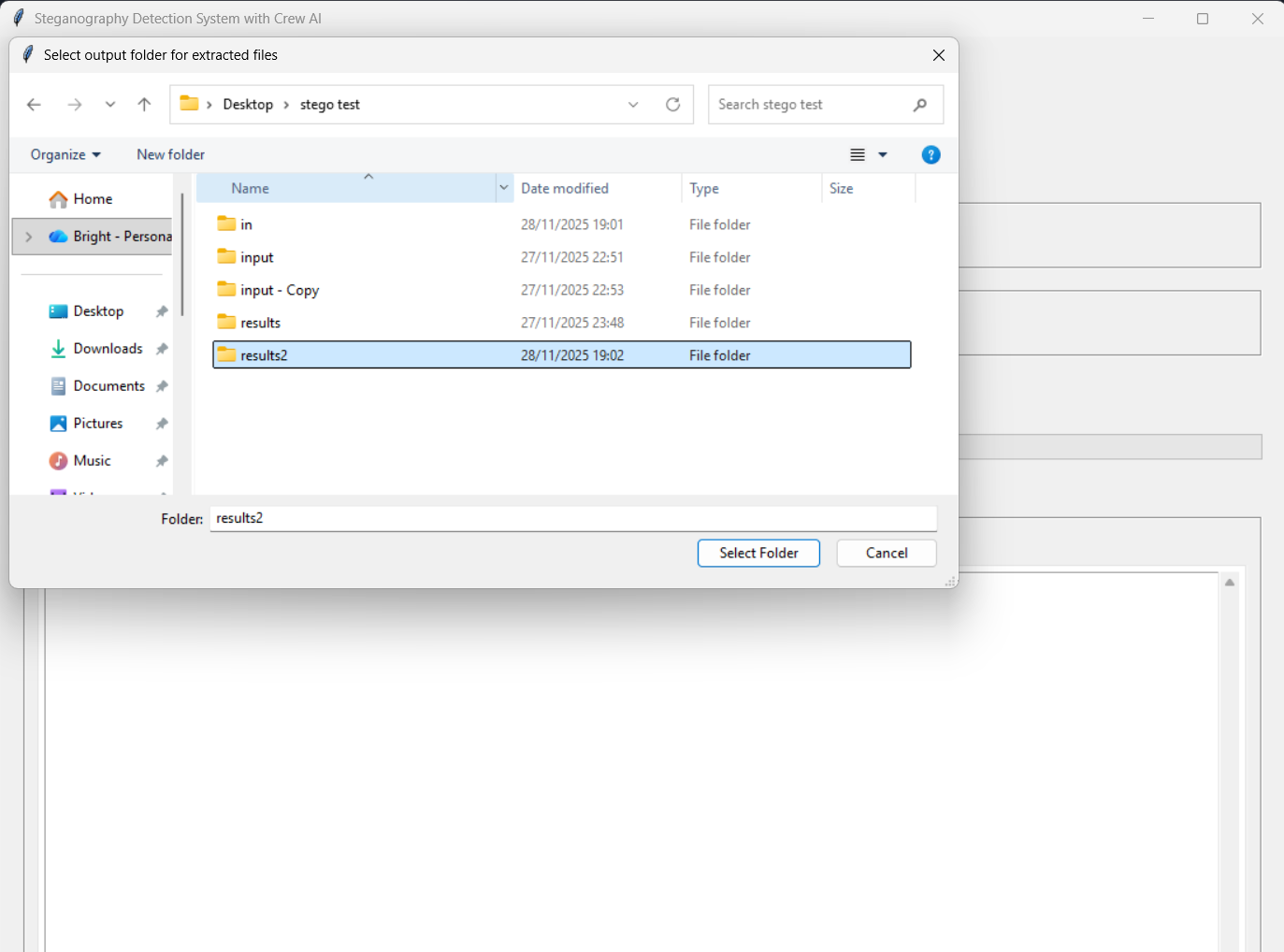Sort files by Date modified column

point(565,188)
